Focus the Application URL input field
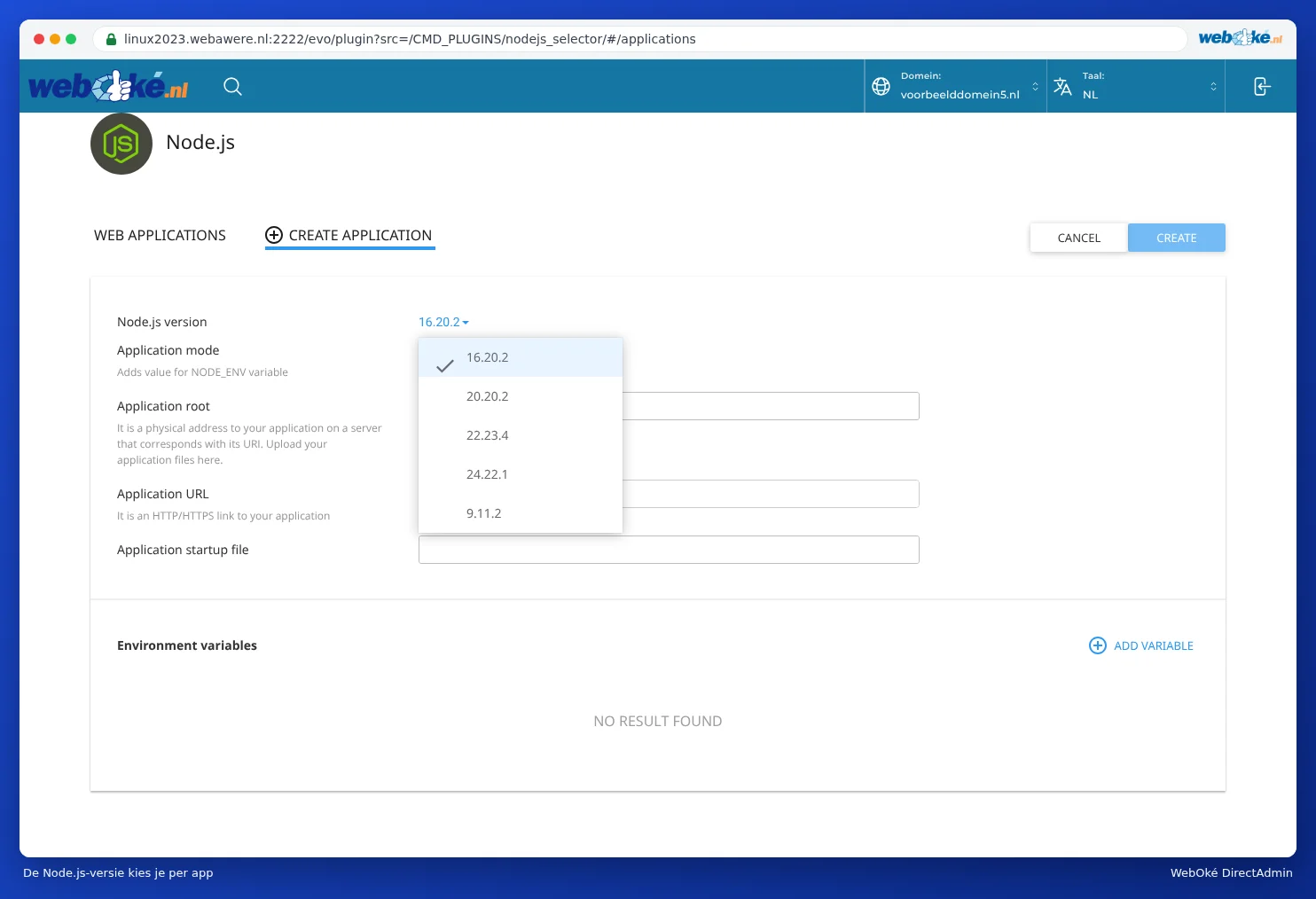The image size is (1316, 899). 771,494
